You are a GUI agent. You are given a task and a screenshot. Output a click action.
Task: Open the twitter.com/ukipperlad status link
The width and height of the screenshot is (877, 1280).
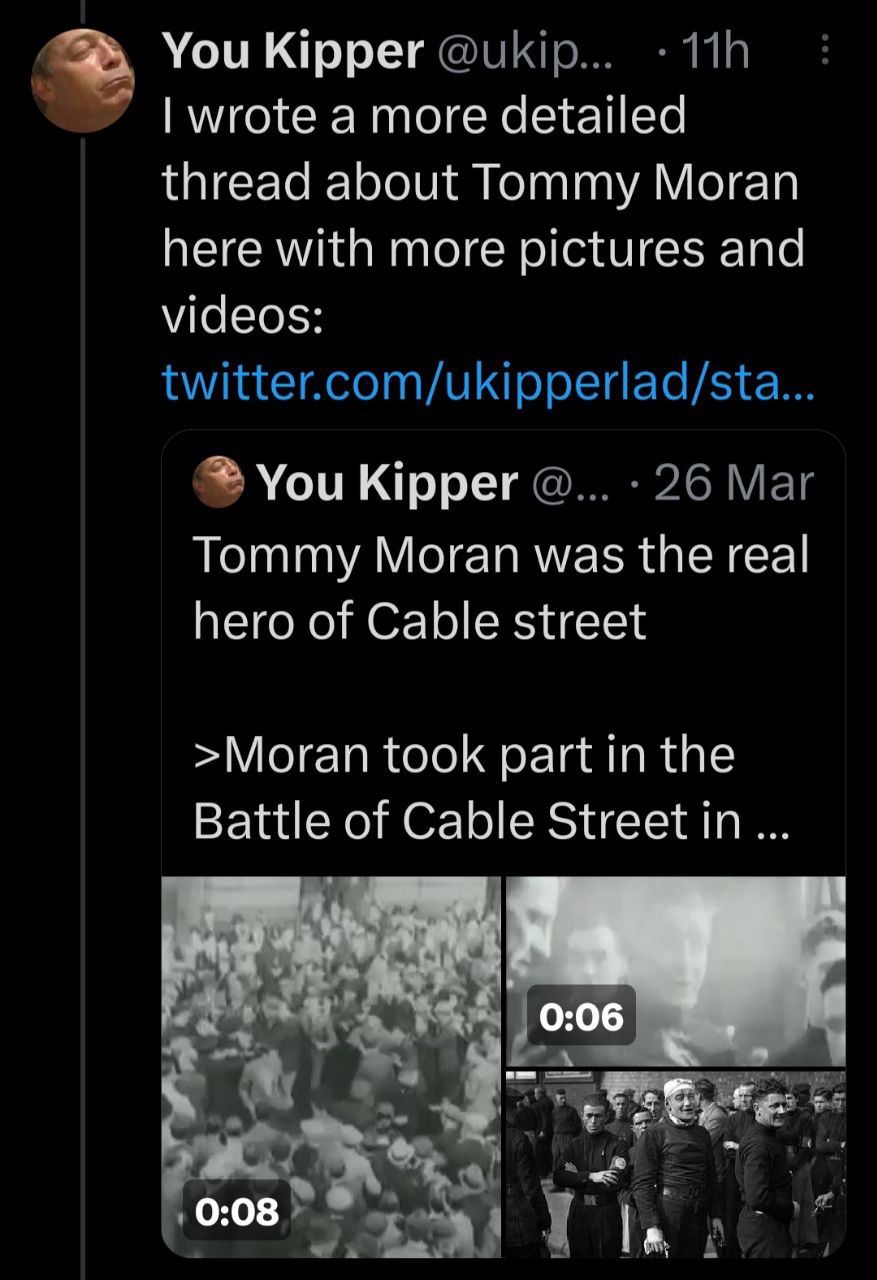[x=488, y=380]
